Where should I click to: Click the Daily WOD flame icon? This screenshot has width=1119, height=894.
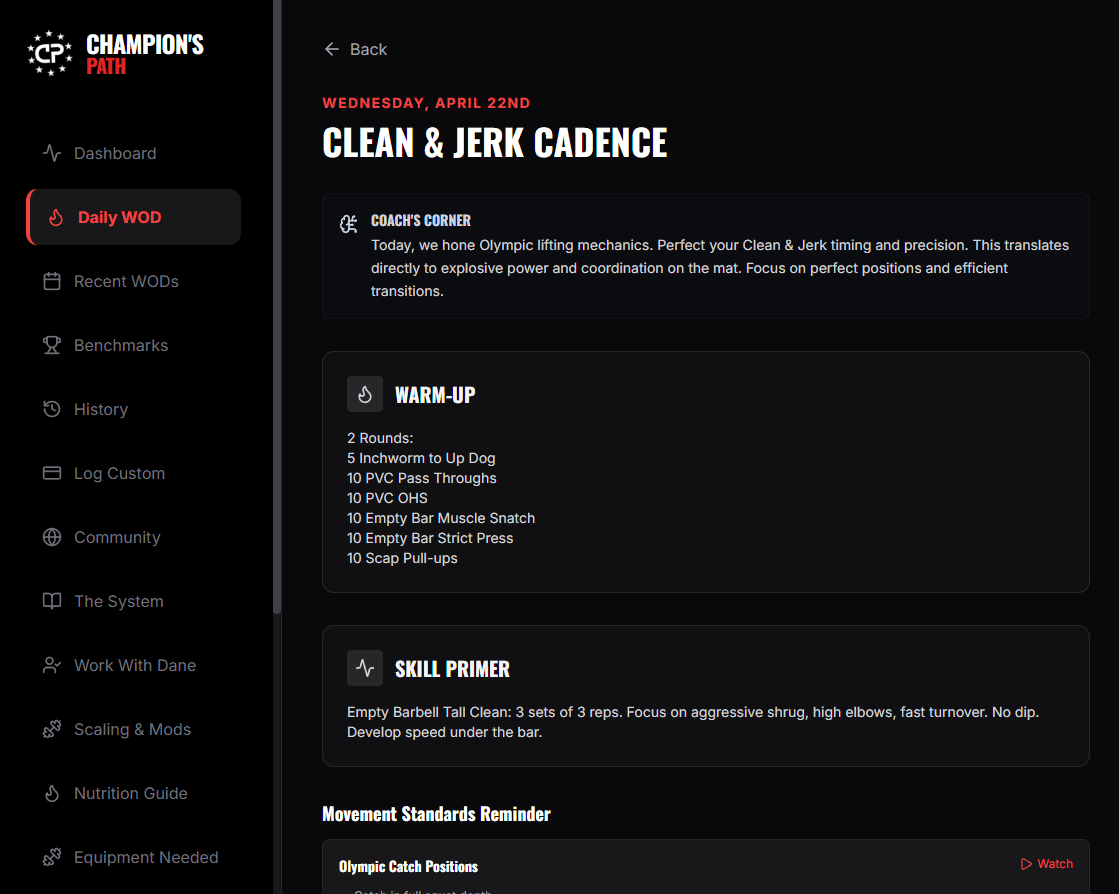click(x=56, y=217)
